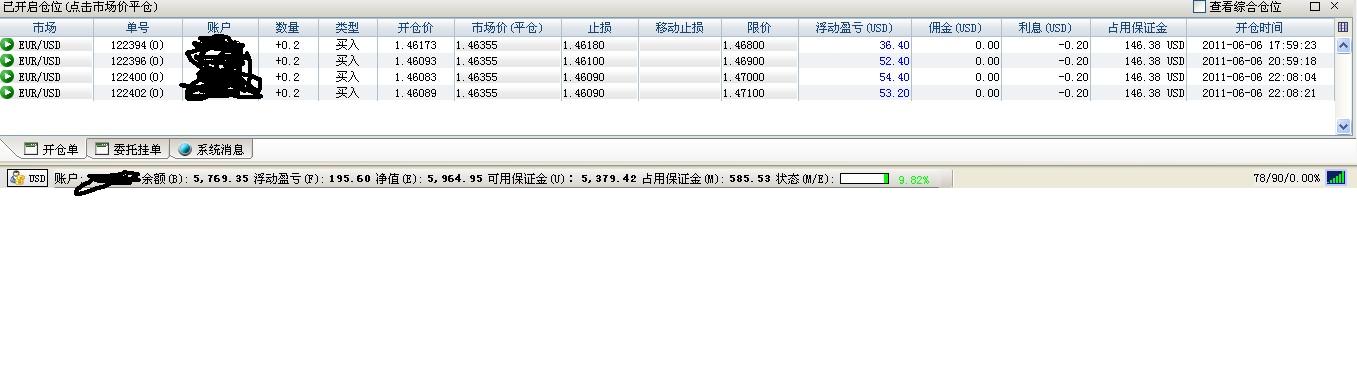Screen dimensions: 1357x384
Task: Click the 佣金(USD) column header
Action: (x=956, y=28)
